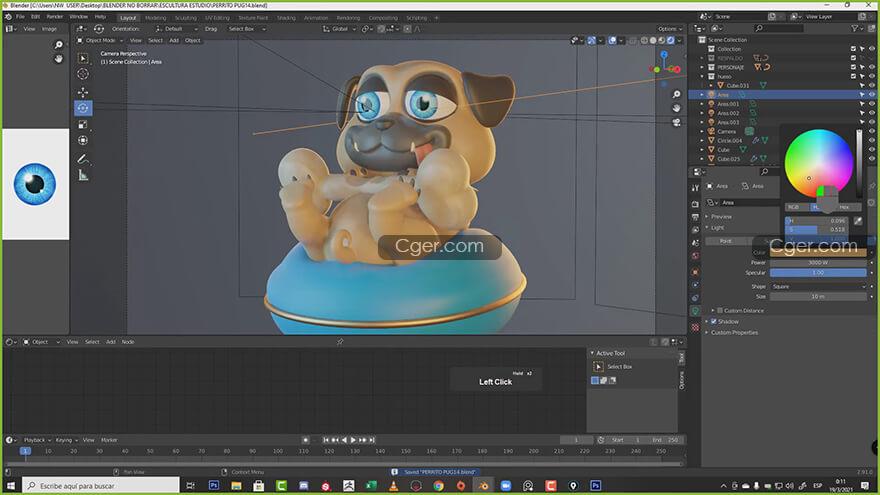The height and width of the screenshot is (495, 880).
Task: Select the Select Box tool in viewport toolbar
Action: pyautogui.click(x=83, y=58)
